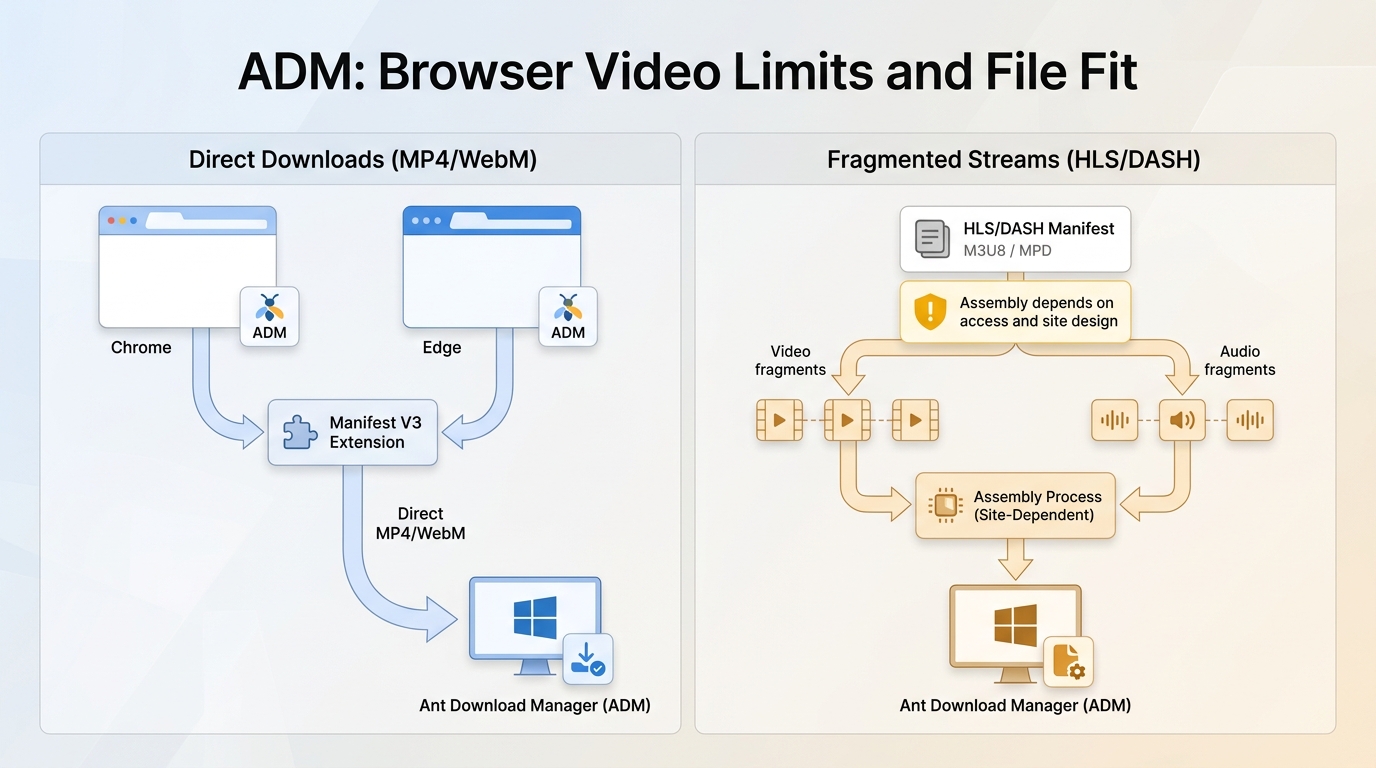Click the speaker audio fragment icon
The image size is (1376, 768).
pyautogui.click(x=1182, y=420)
